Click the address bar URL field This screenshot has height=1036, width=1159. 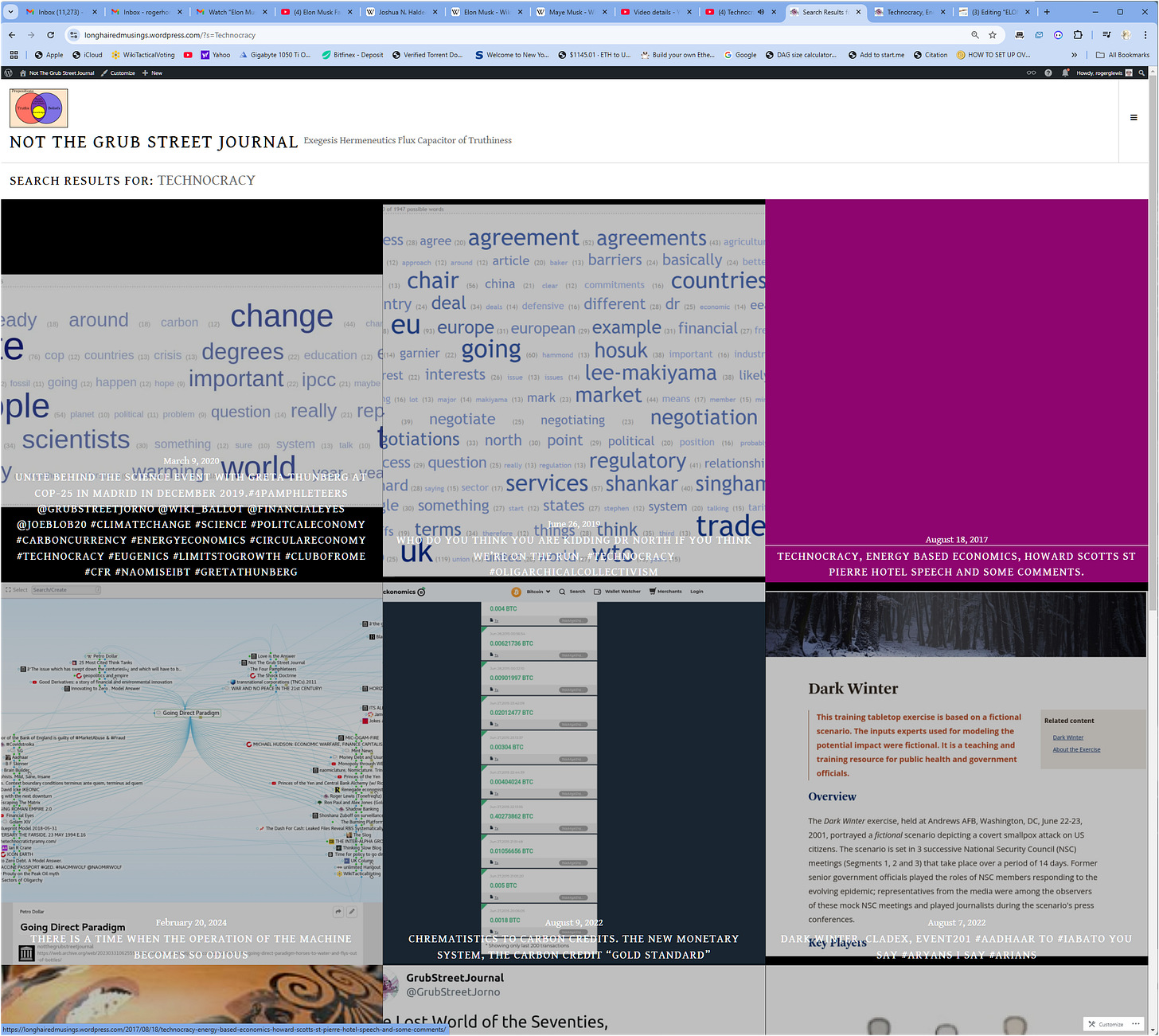click(x=517, y=35)
